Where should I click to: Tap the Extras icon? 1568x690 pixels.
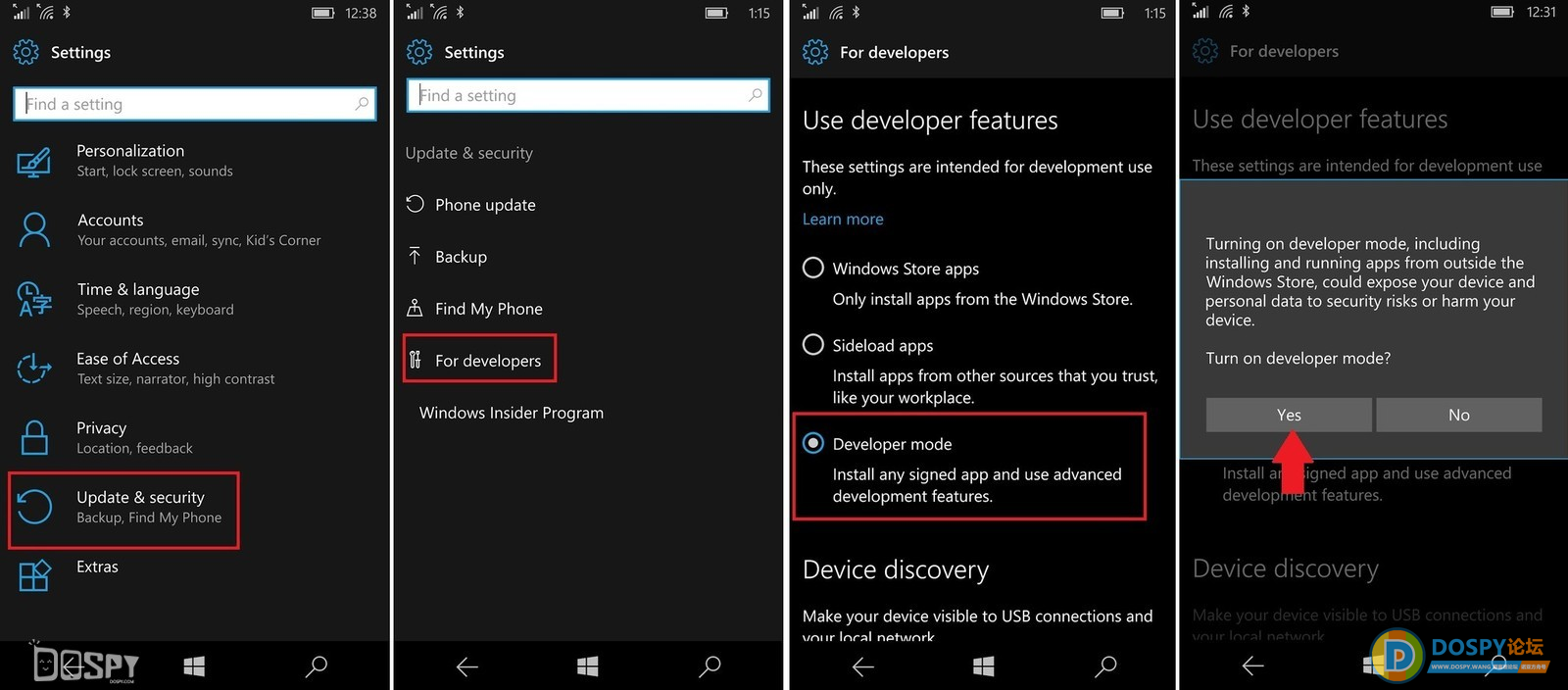click(34, 575)
